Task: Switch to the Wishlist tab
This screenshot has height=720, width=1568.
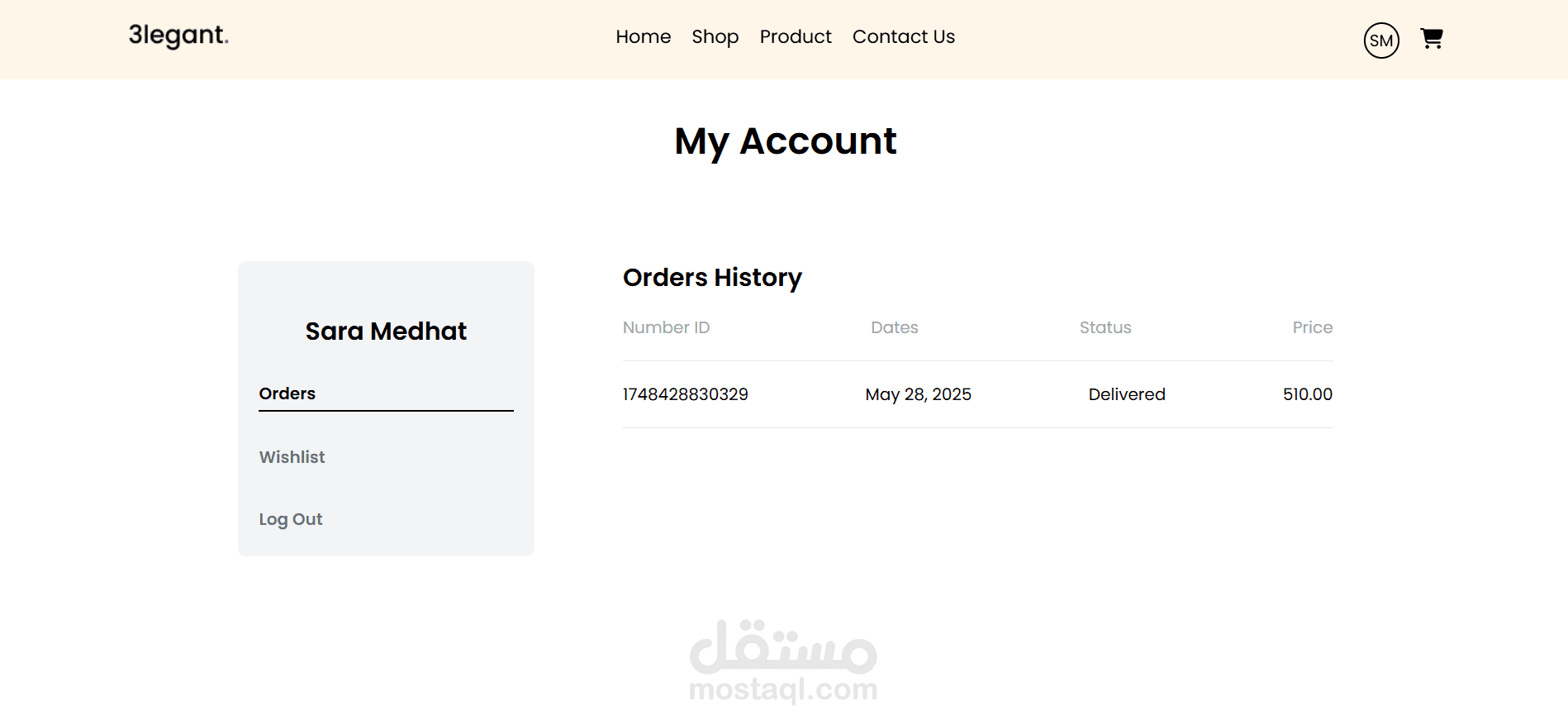Action: coord(292,457)
